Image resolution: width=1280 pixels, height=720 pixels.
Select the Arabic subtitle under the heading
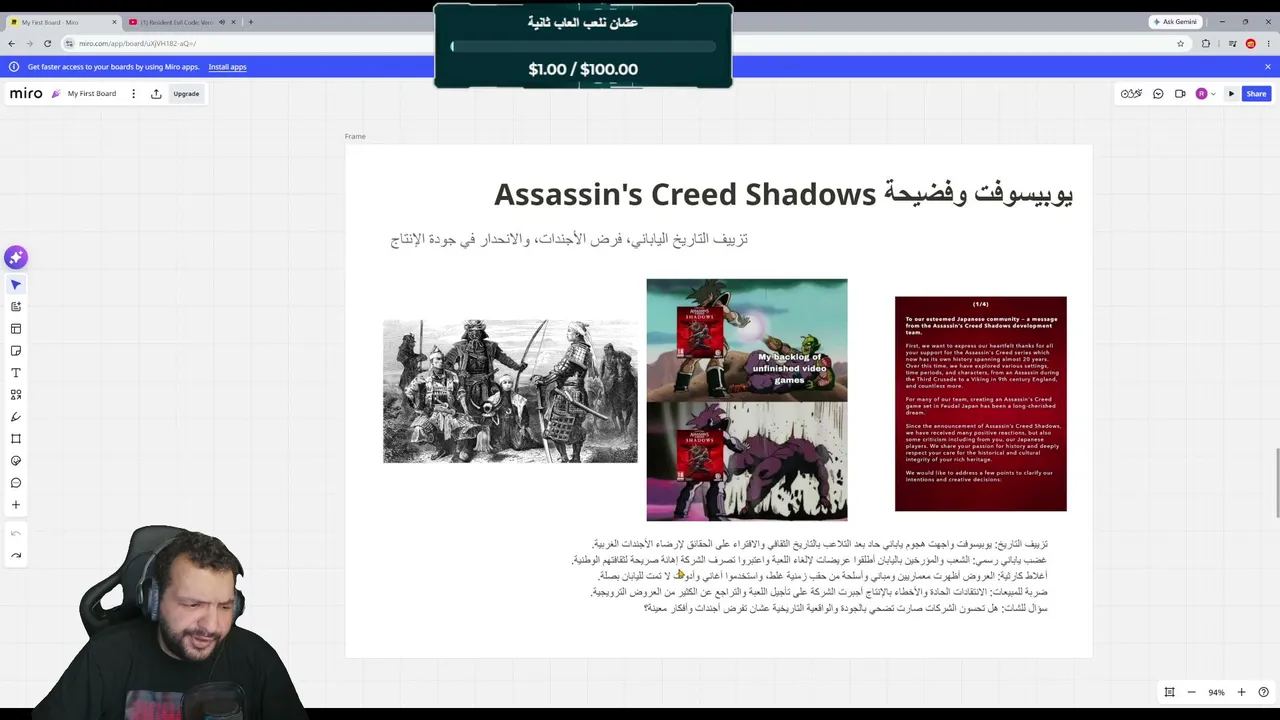click(x=569, y=239)
